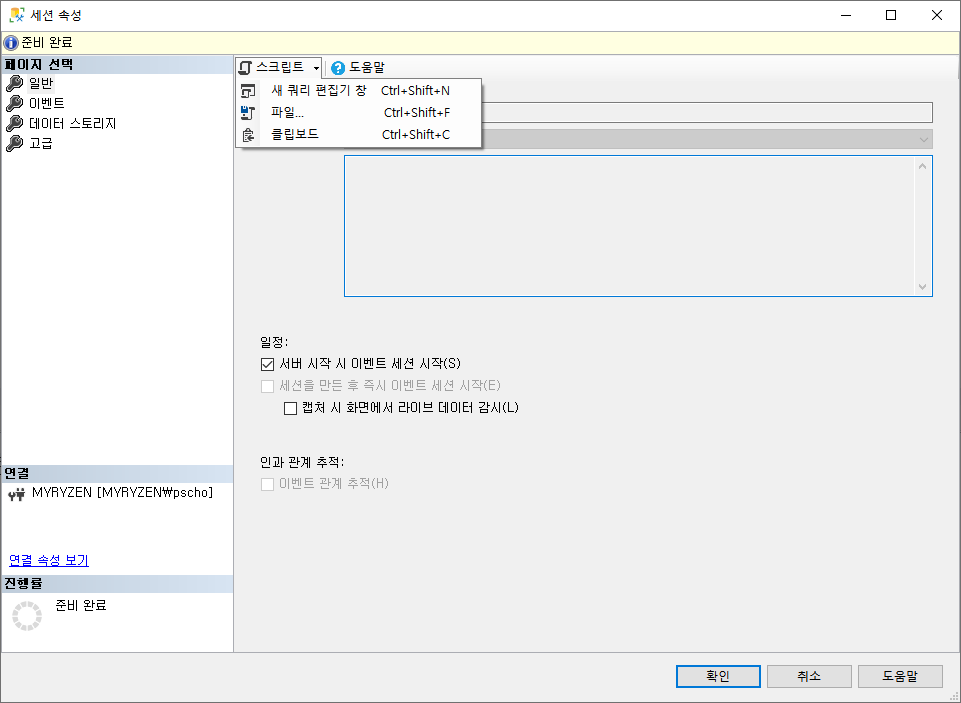Click the new query editor window icon
This screenshot has height=703, width=961.
(248, 91)
